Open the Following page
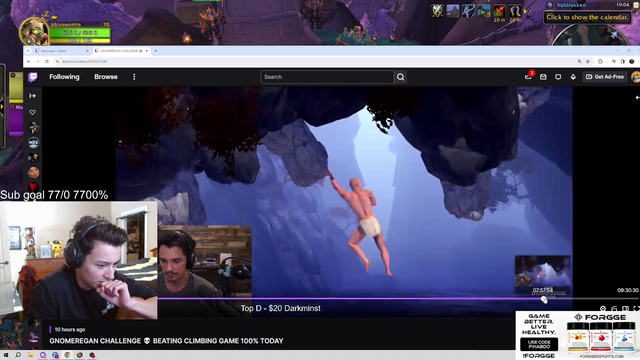The height and width of the screenshot is (360, 640). tap(64, 77)
